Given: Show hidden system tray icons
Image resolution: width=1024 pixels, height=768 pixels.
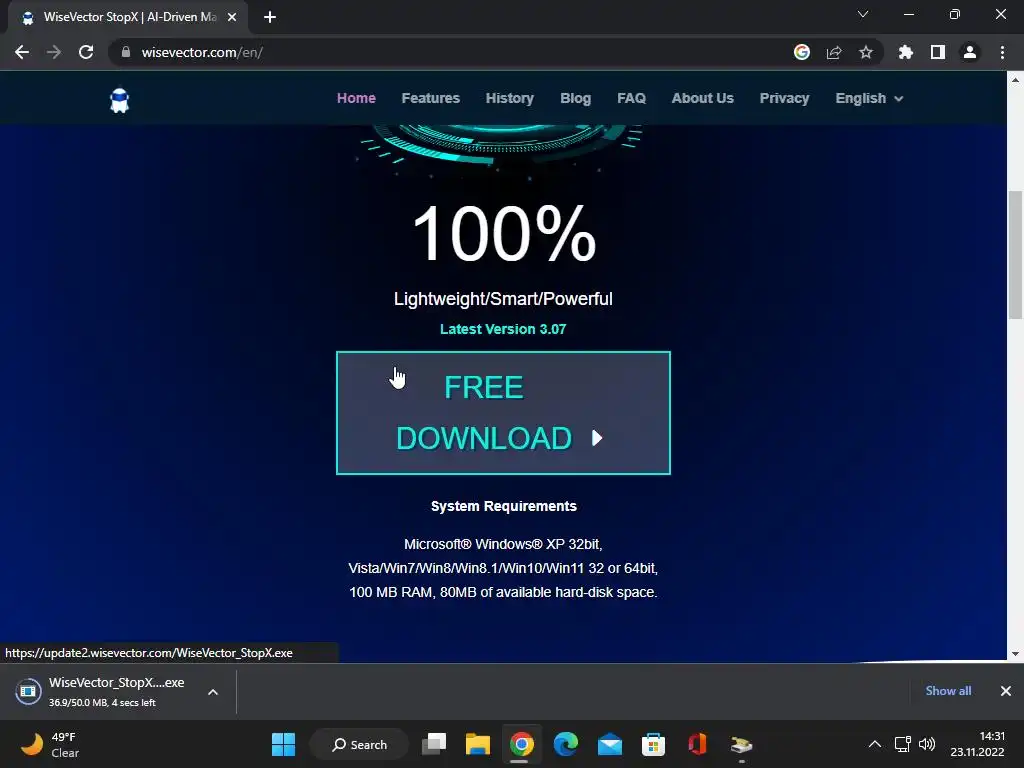Looking at the screenshot, I should tap(874, 744).
